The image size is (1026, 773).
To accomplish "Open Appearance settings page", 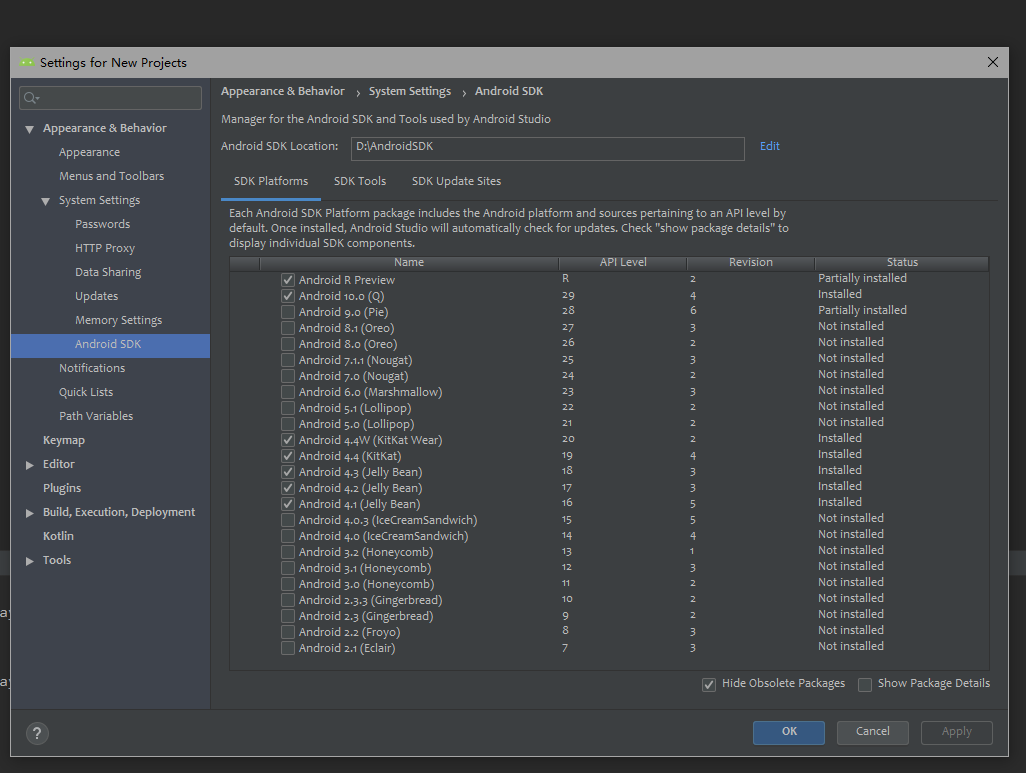I will (x=90, y=153).
